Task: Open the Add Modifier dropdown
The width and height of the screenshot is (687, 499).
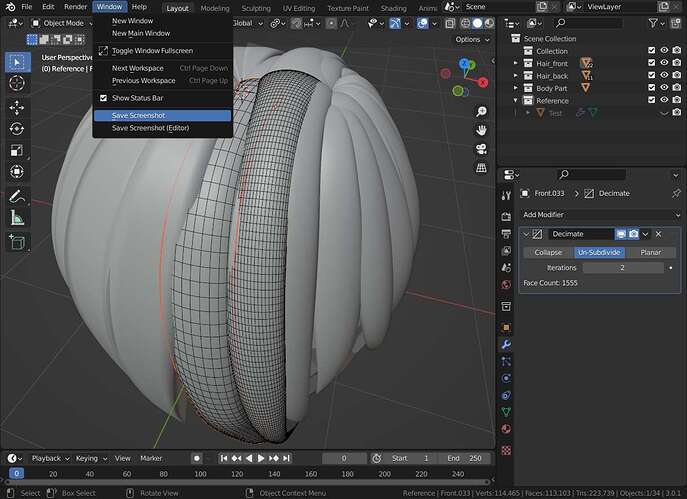Action: [601, 215]
